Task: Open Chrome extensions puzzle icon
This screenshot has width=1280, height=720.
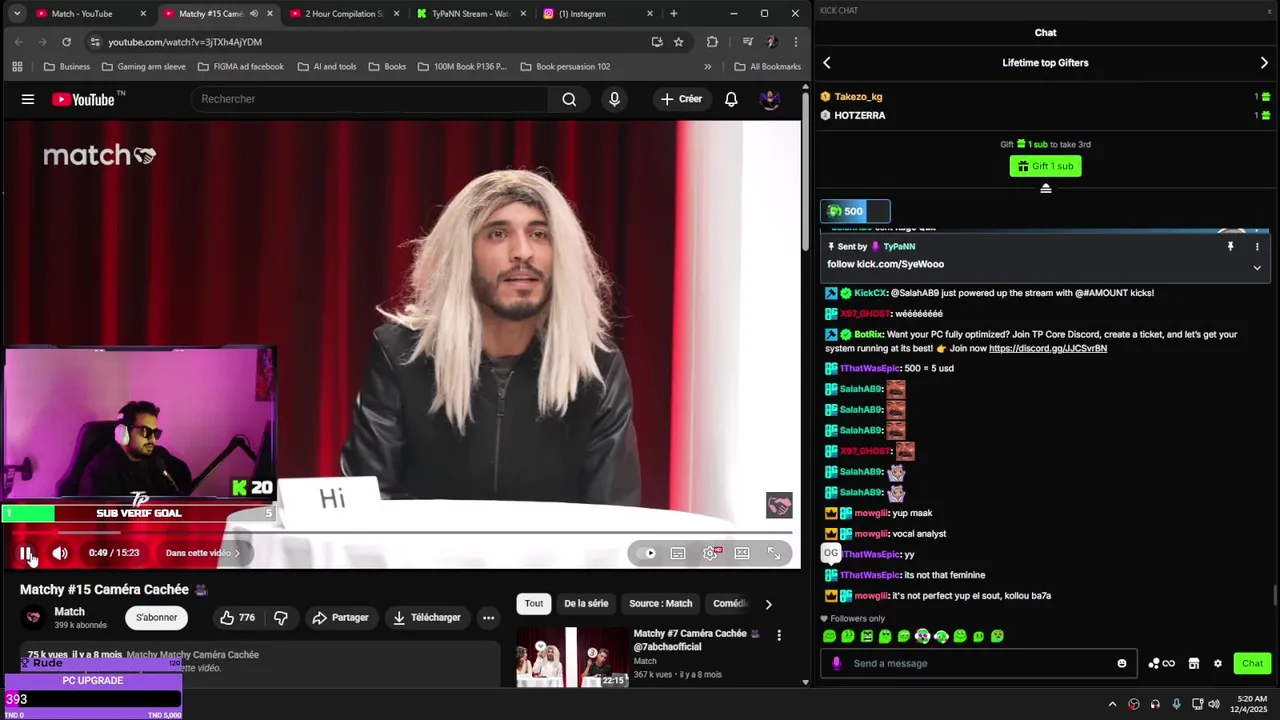Action: (x=712, y=42)
